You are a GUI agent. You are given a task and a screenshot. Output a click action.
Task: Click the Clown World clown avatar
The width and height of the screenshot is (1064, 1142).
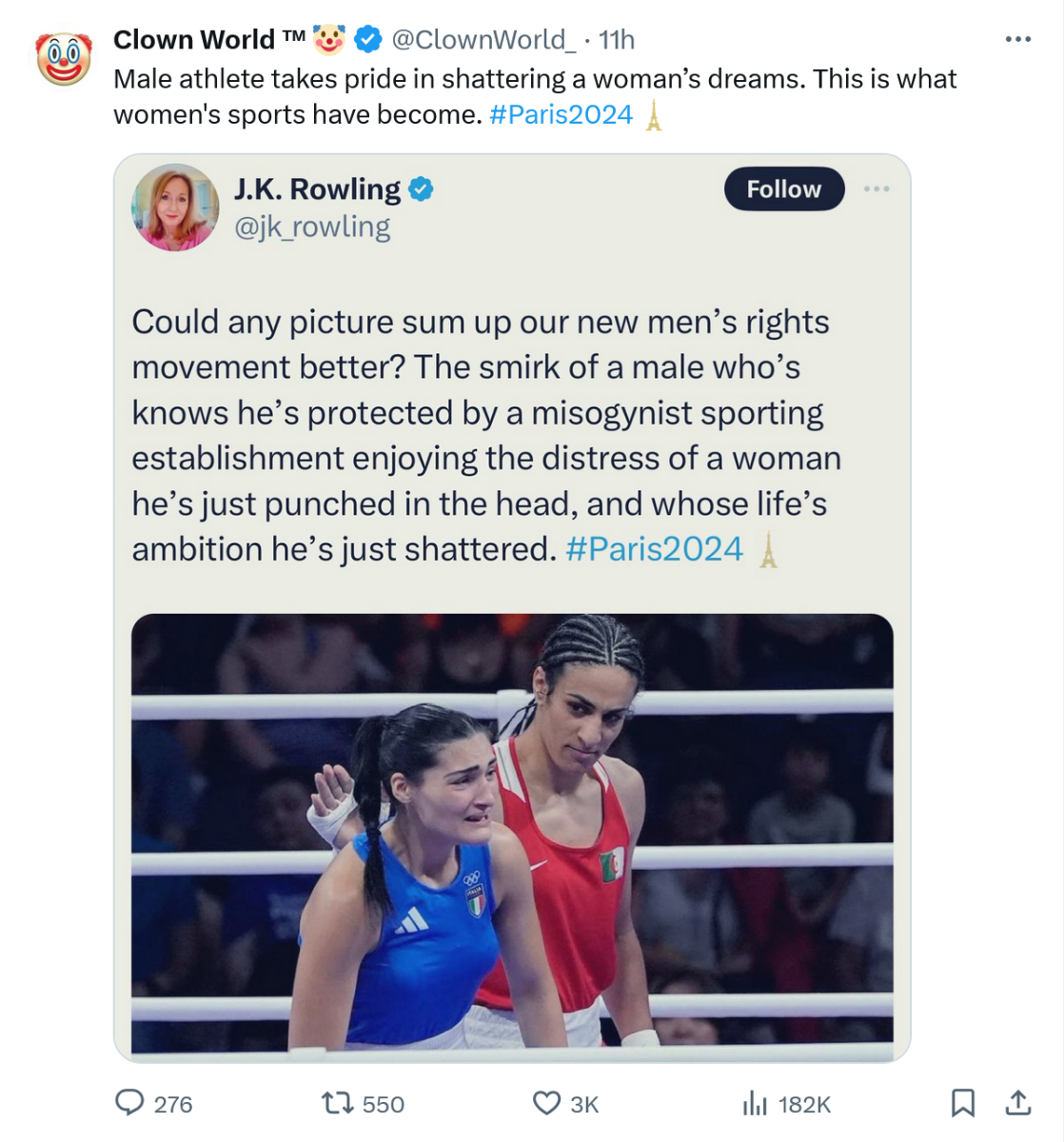point(64,57)
